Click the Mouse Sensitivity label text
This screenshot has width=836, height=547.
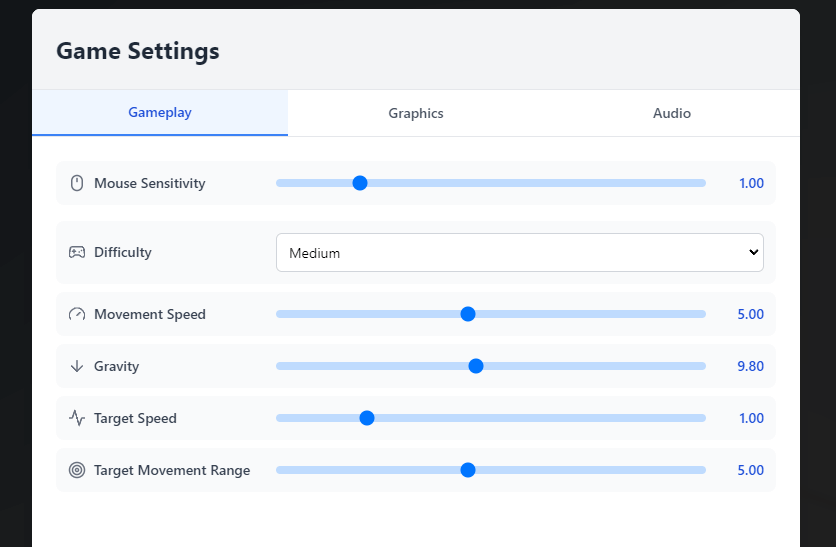coord(149,183)
